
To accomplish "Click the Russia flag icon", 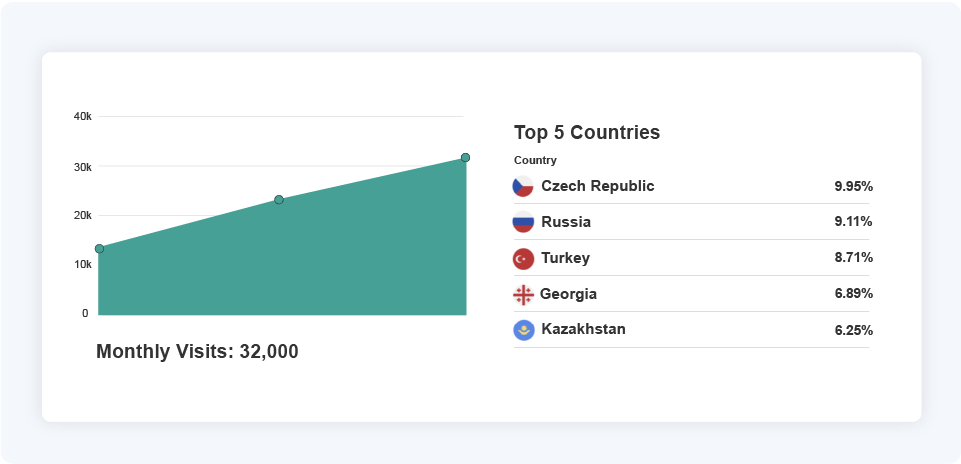I will click(523, 222).
